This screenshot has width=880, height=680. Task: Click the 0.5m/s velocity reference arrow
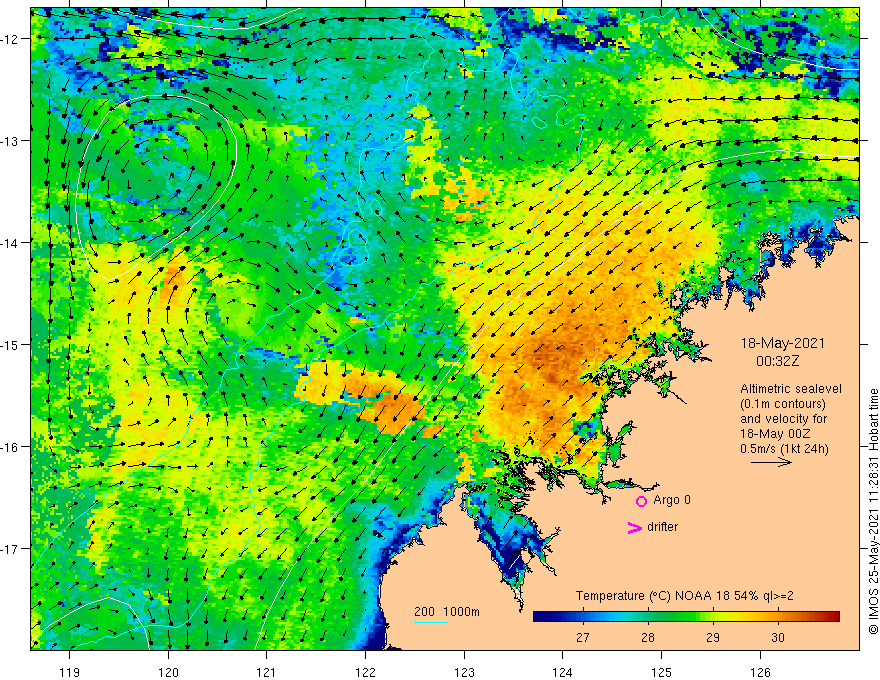pos(771,462)
